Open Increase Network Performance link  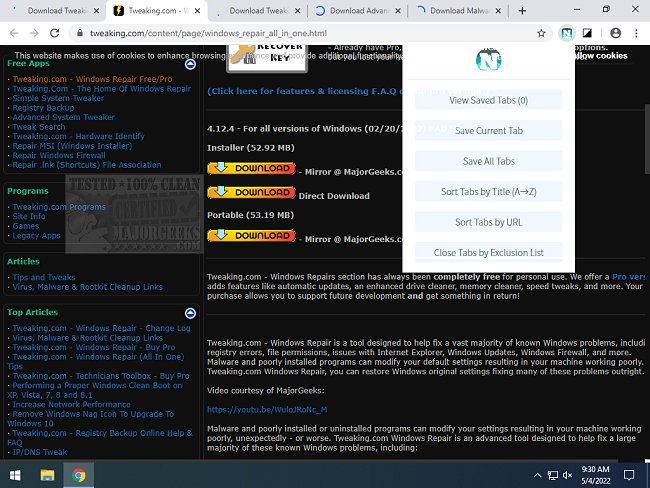[x=71, y=405]
